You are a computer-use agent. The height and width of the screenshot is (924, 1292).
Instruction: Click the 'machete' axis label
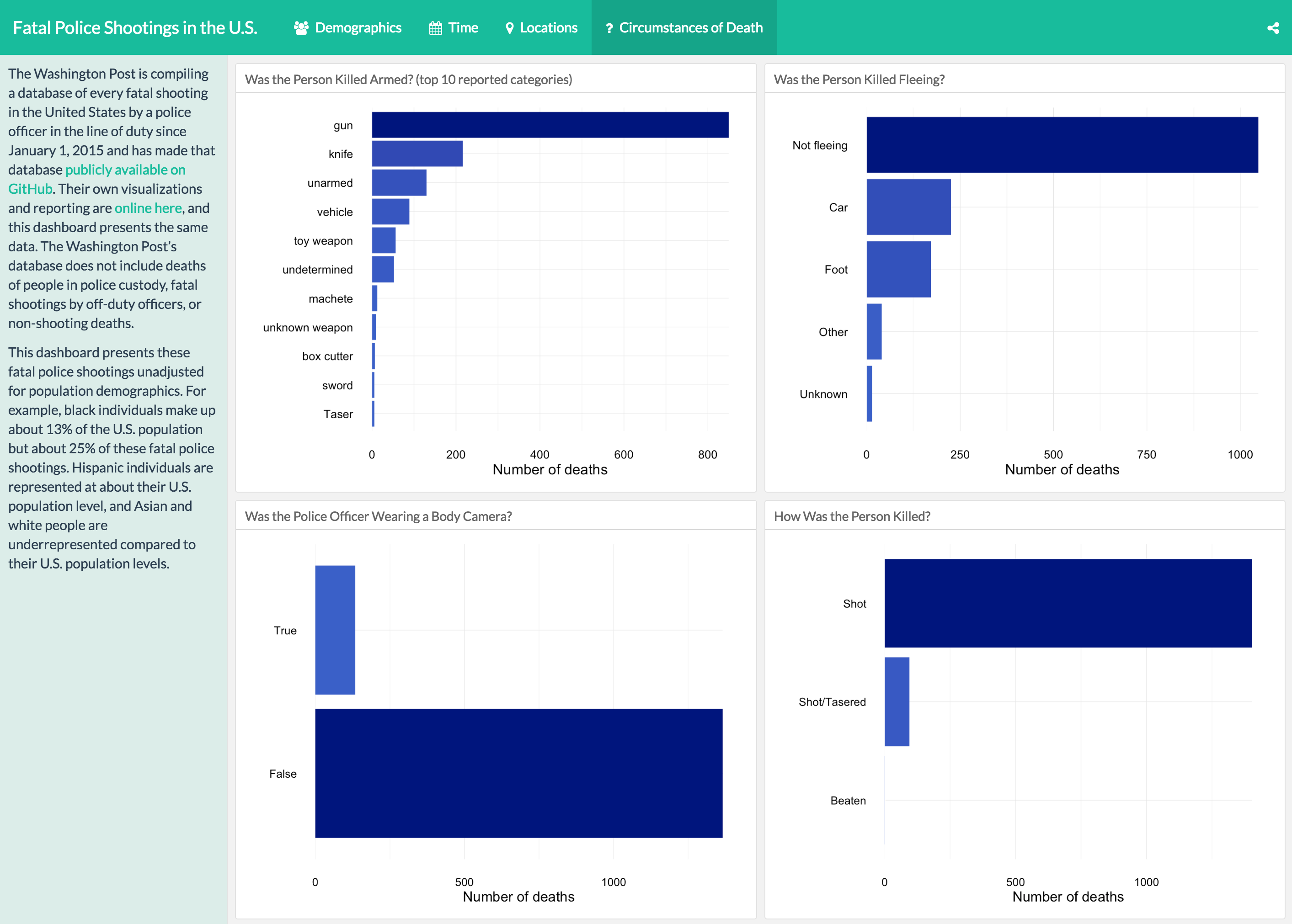coord(330,299)
